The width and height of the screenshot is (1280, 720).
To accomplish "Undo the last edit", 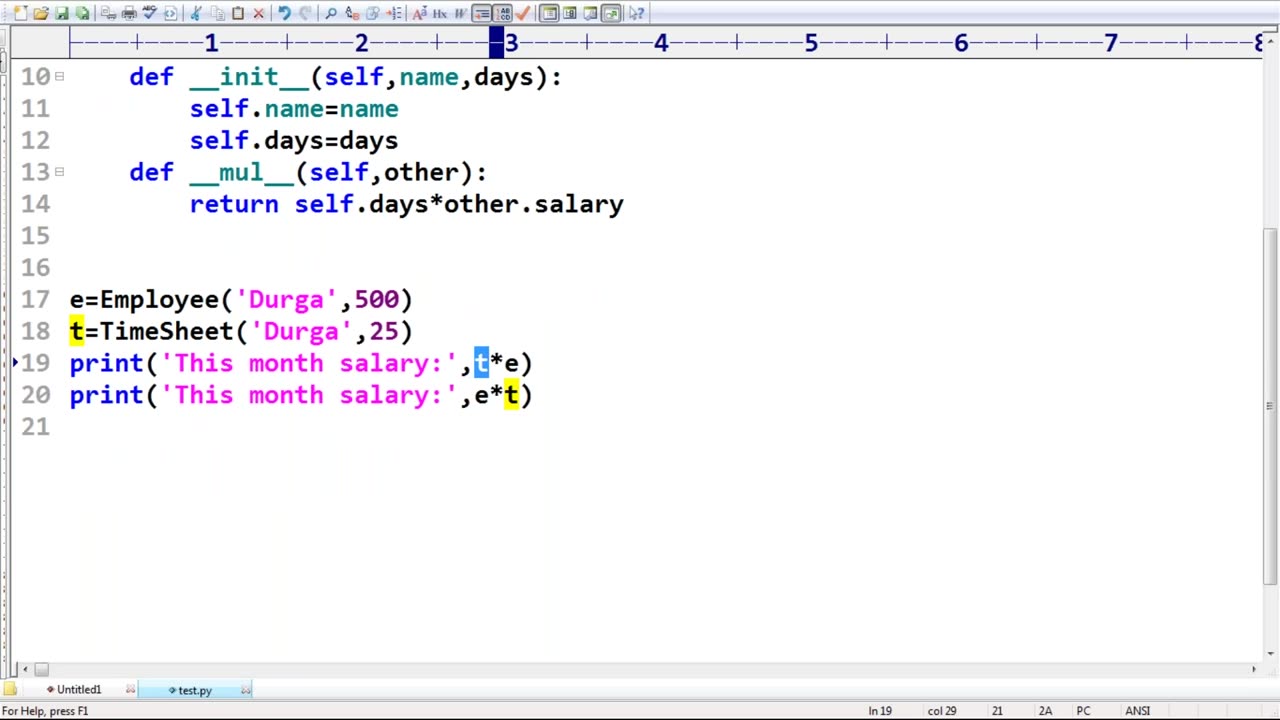I will (284, 13).
